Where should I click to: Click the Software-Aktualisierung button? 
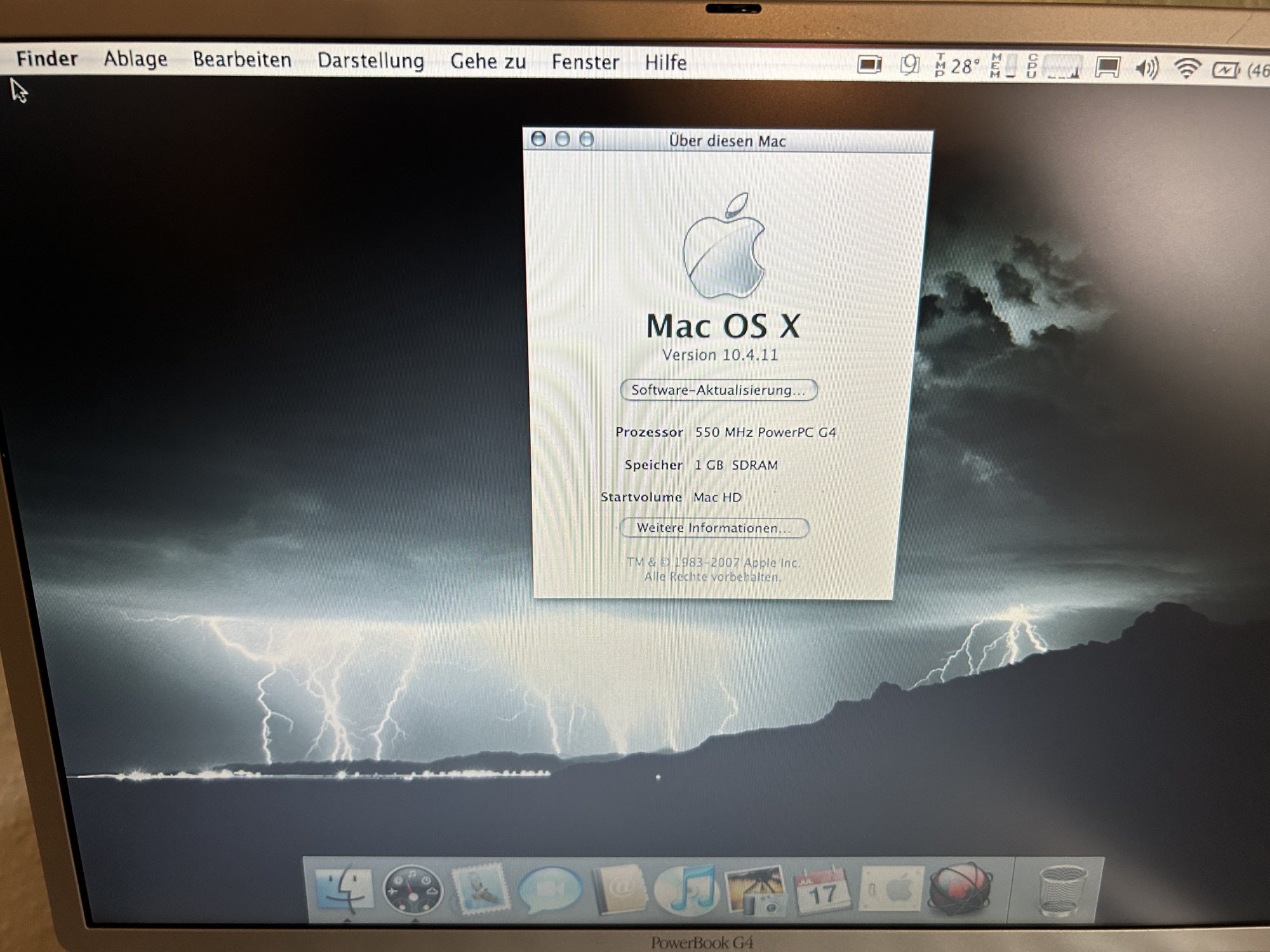coord(718,390)
